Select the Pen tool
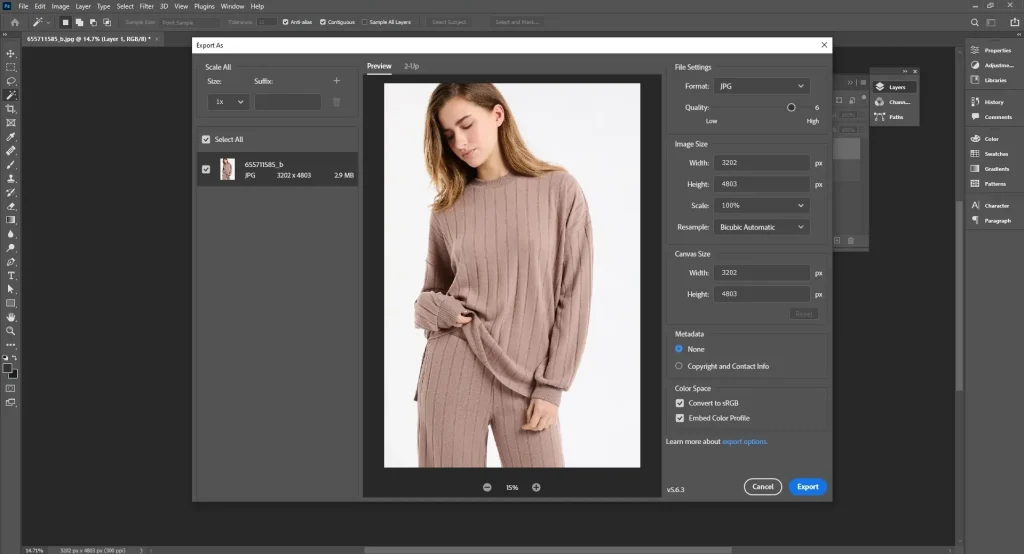 (10, 262)
